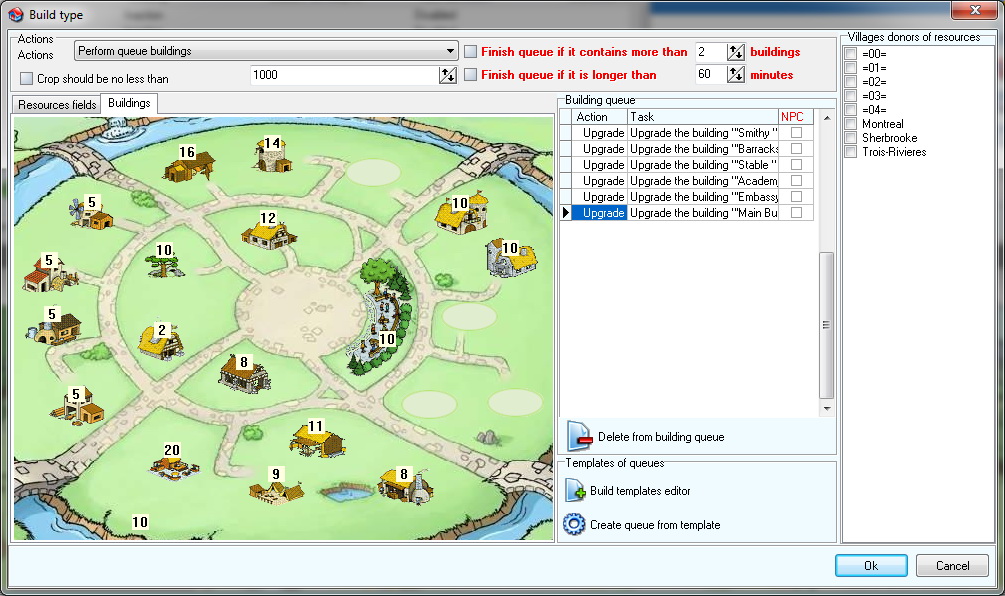
Task: Check NPC box for Smithy upgrade row
Action: point(796,133)
